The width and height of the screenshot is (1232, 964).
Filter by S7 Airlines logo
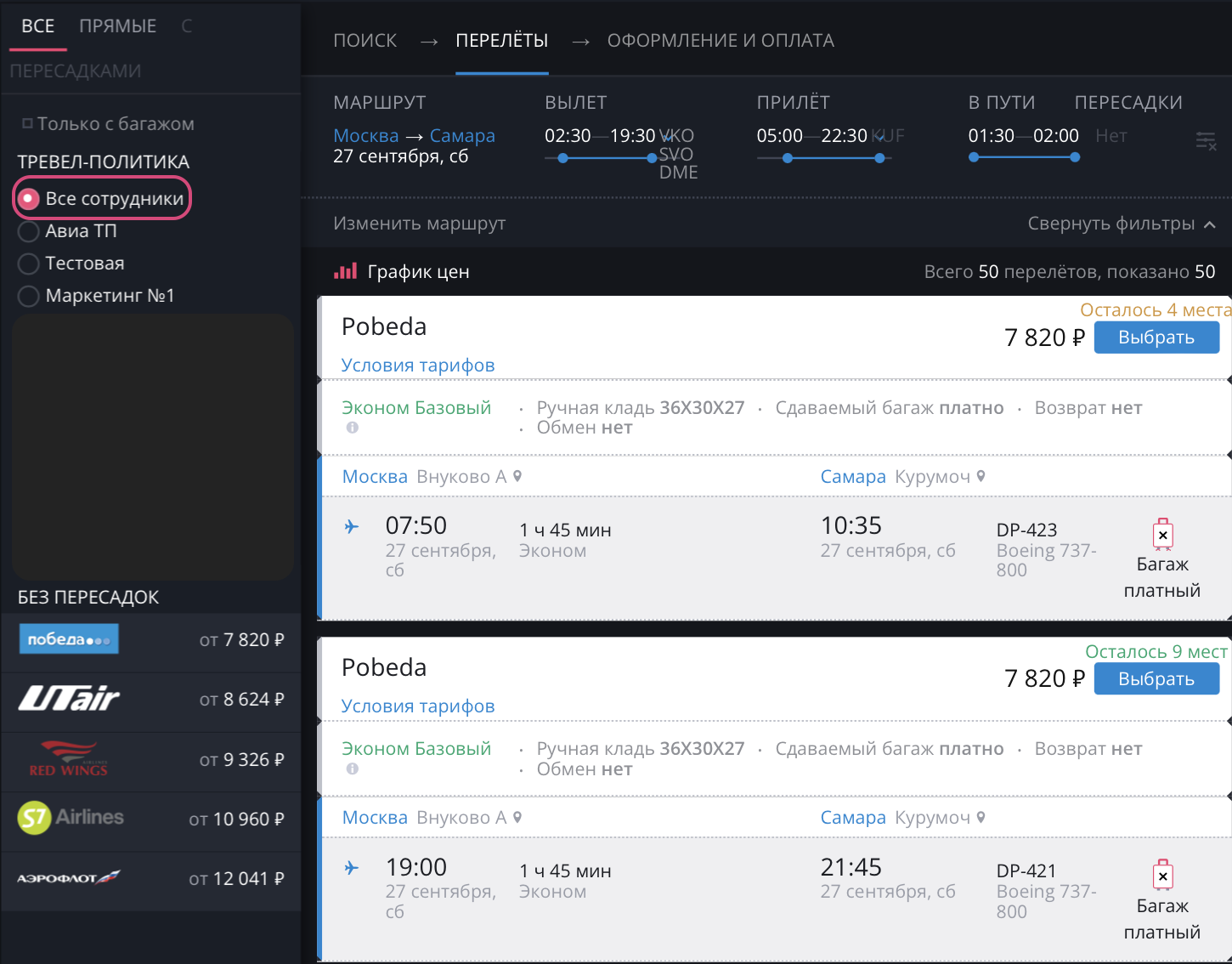pos(71,818)
